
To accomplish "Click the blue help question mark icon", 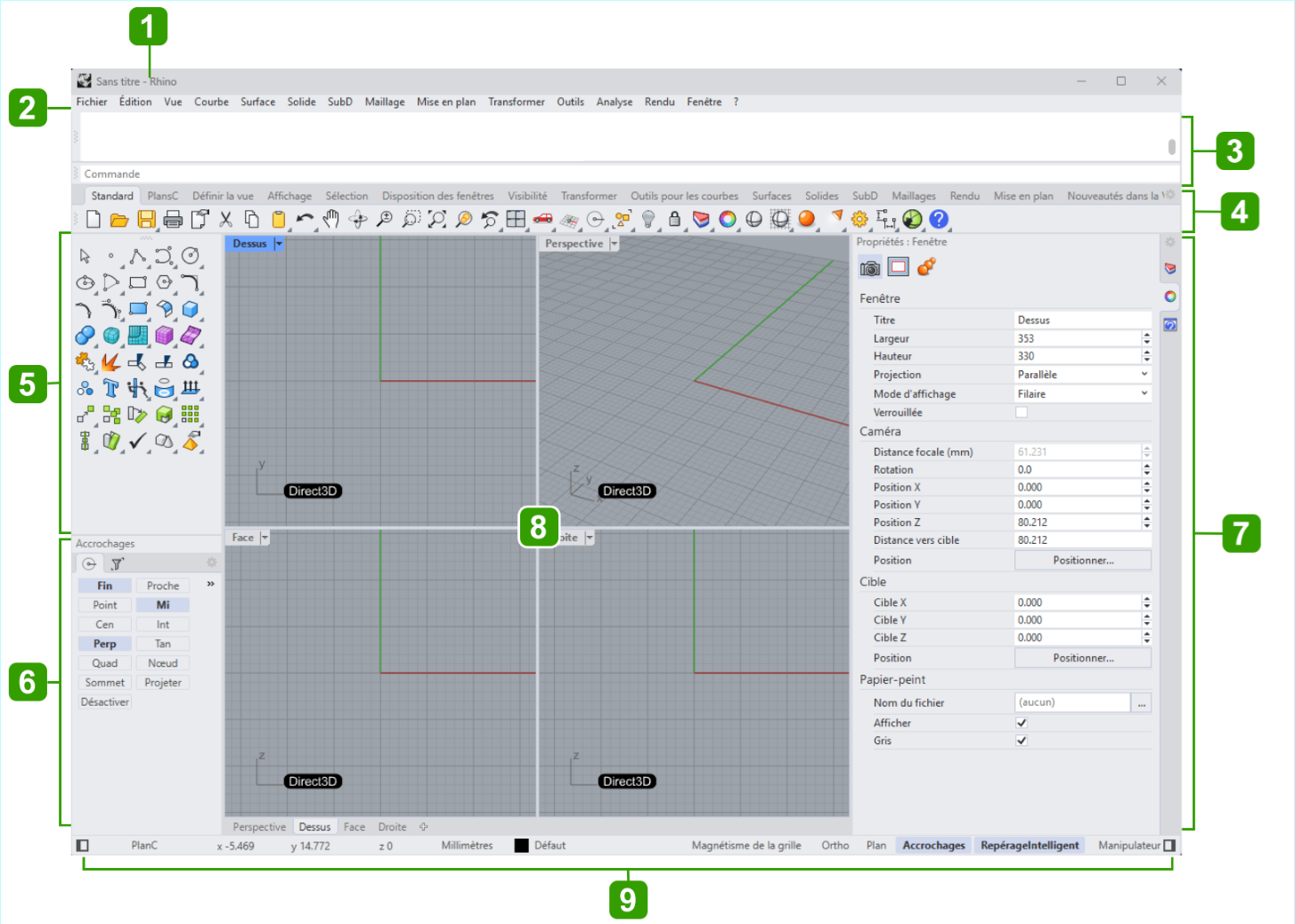I will [939, 219].
